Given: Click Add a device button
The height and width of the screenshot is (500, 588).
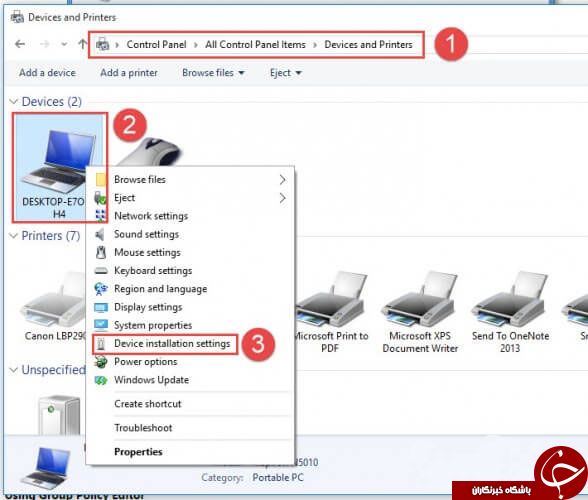Looking at the screenshot, I should click(x=47, y=73).
